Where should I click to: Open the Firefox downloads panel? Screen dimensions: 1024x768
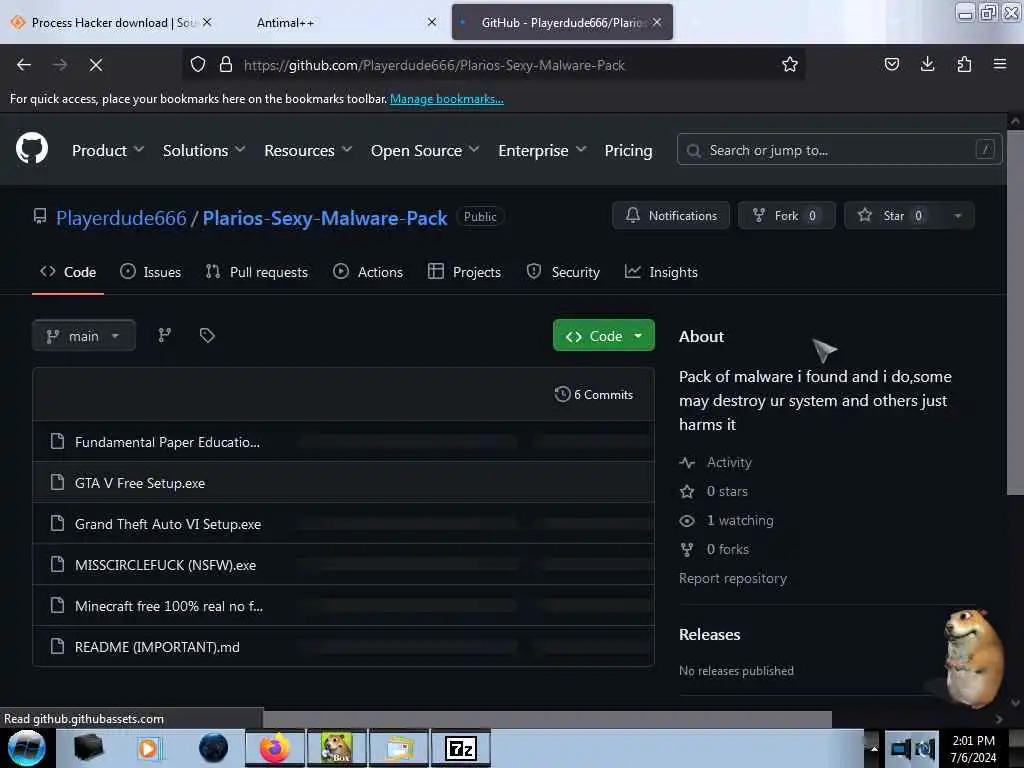[x=927, y=64]
